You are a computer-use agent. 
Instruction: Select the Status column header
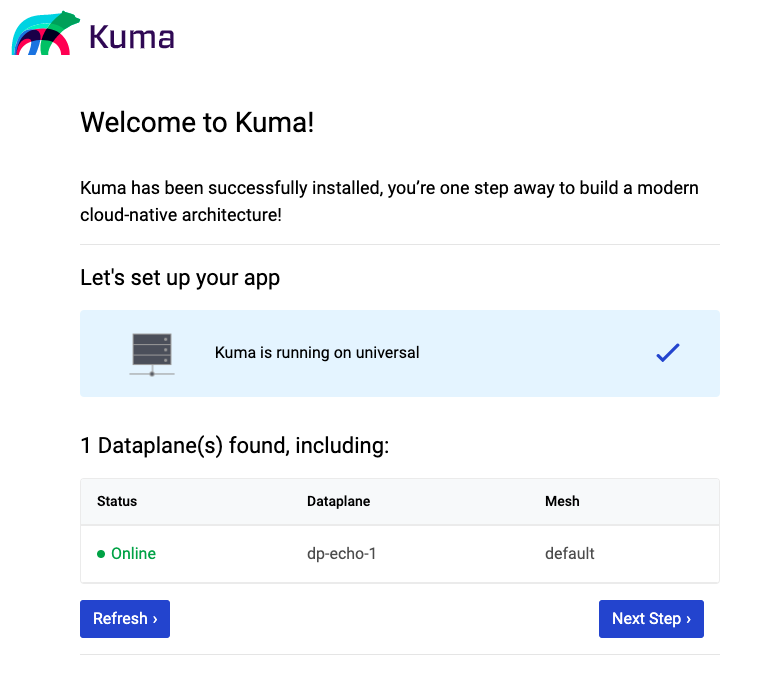117,501
